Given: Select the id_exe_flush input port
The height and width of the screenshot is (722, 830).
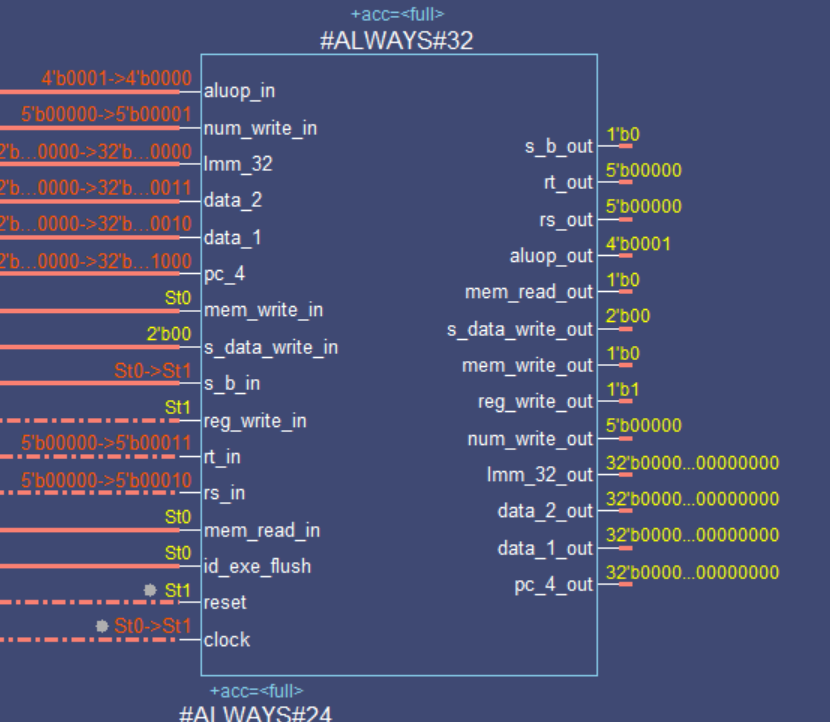Looking at the screenshot, I should [258, 566].
